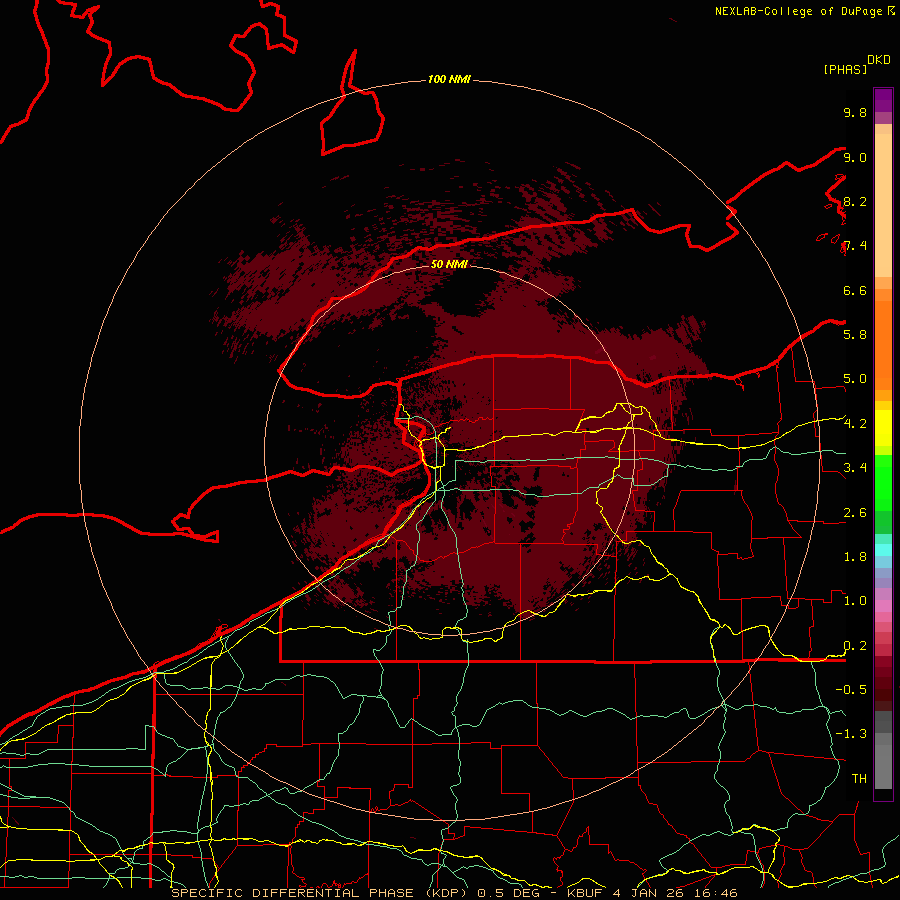The height and width of the screenshot is (900, 900).
Task: Click the 9.0 value on color scale
Action: 855,157
